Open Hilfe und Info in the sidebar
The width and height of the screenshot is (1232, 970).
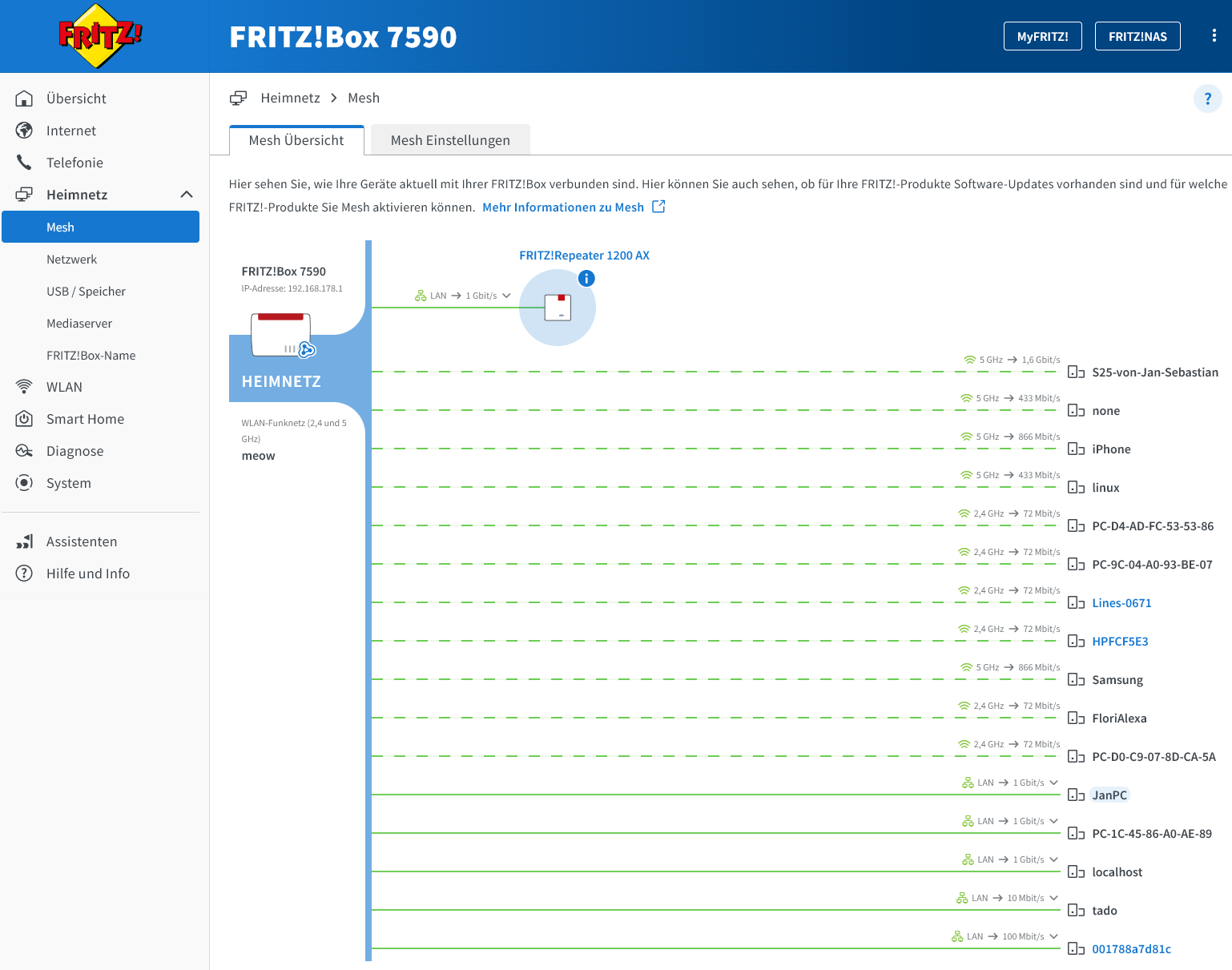click(x=100, y=574)
